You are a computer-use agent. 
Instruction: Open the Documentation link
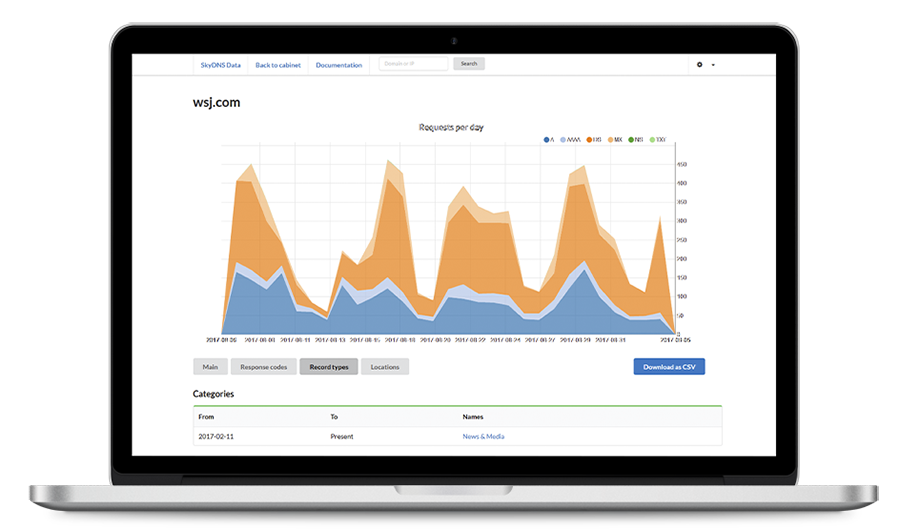coord(339,65)
